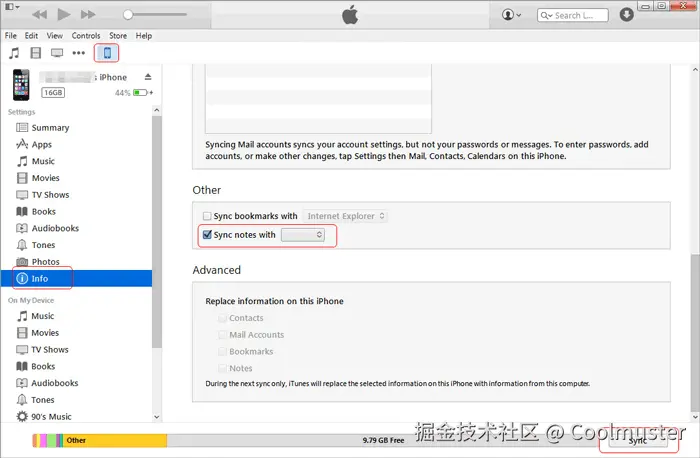This screenshot has width=700, height=458.
Task: Open the window layout menu icon
Action: (x=12, y=7)
